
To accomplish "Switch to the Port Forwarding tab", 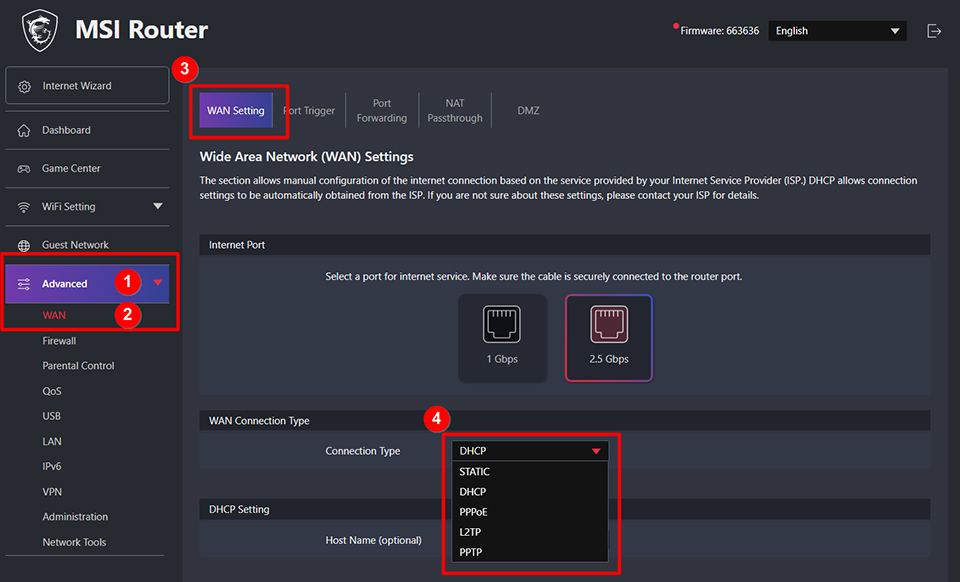I will coord(382,111).
